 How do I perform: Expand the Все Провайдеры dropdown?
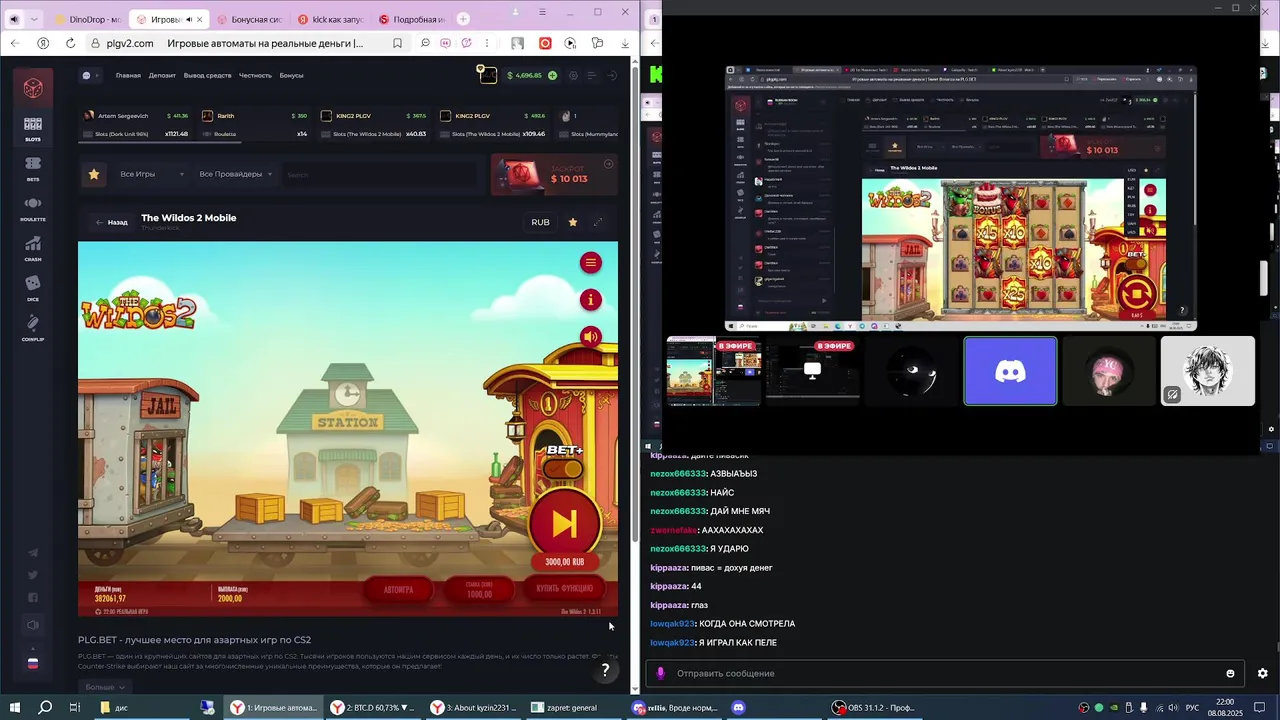pyautogui.click(x=236, y=174)
